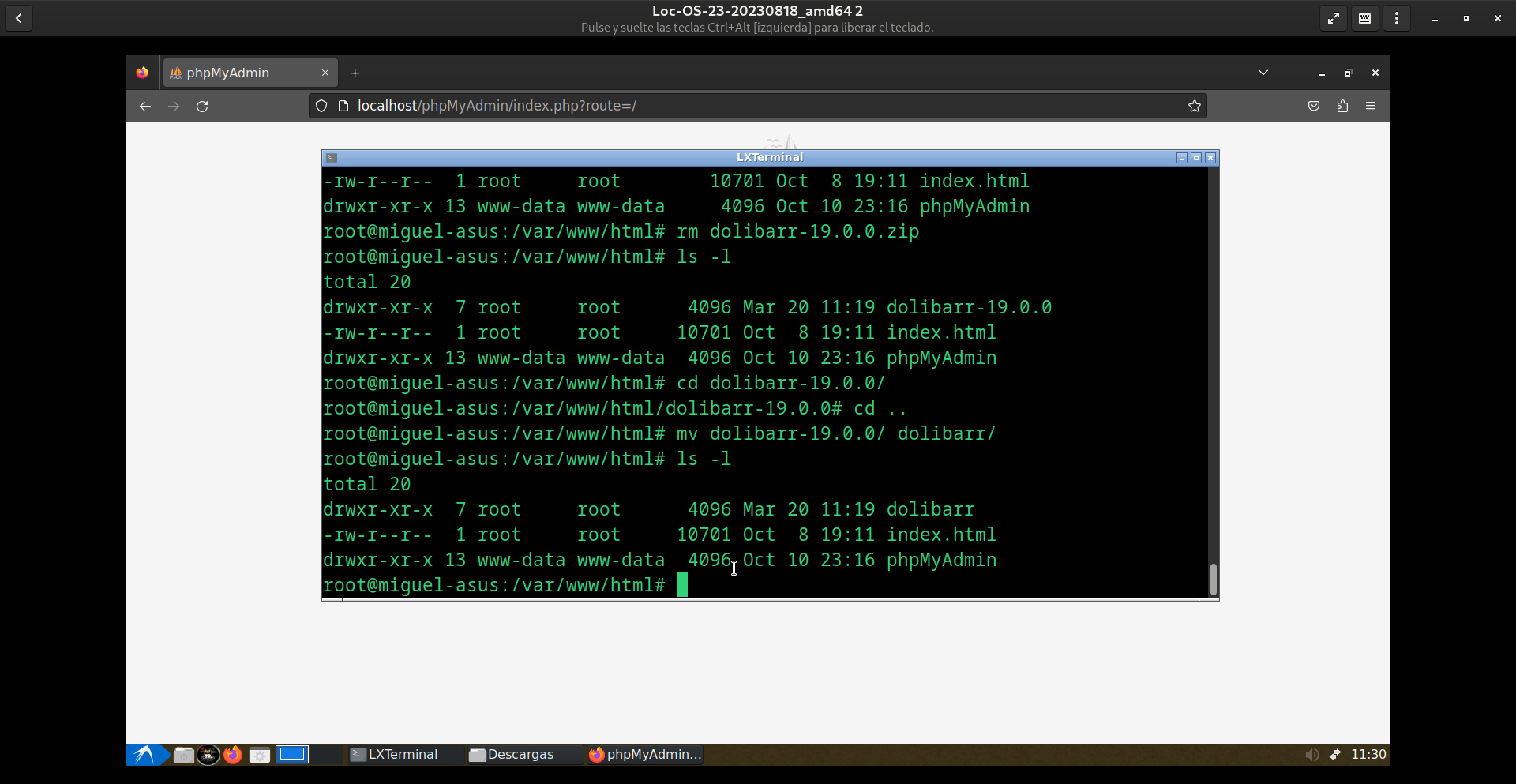Go back with the browser back arrow
1516x784 pixels.
click(145, 107)
